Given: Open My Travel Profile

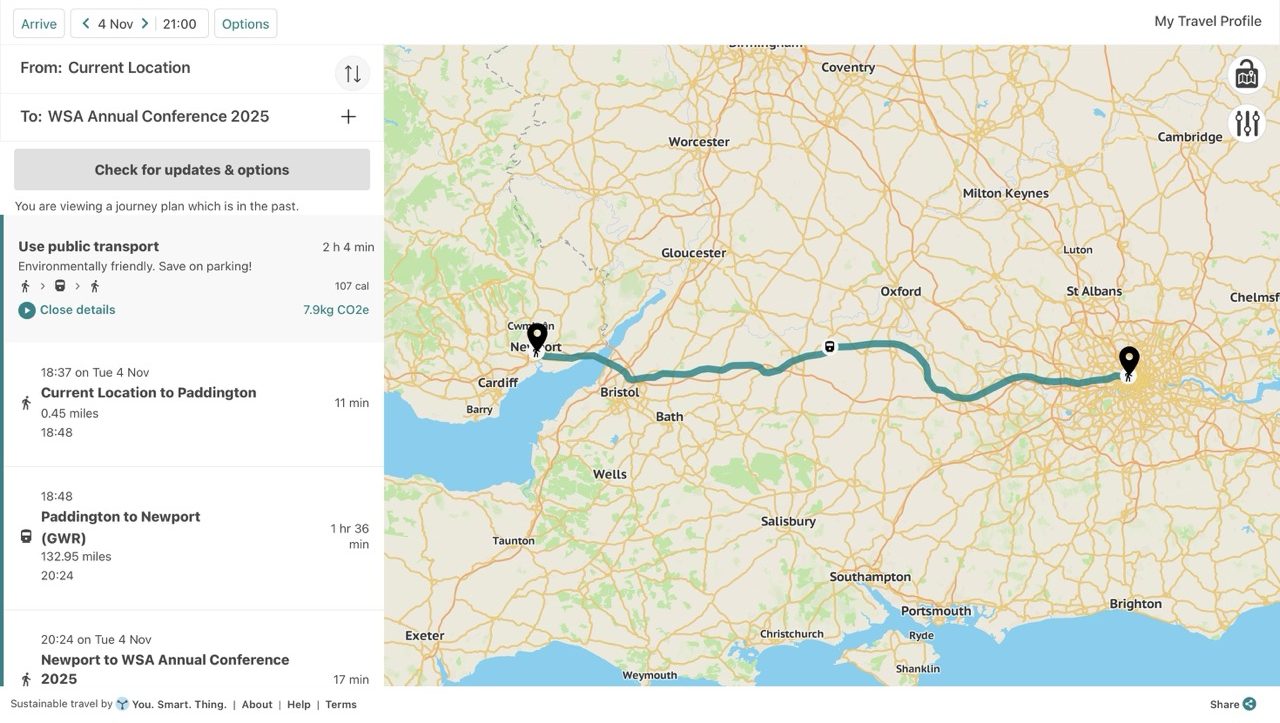Looking at the screenshot, I should tap(1207, 21).
